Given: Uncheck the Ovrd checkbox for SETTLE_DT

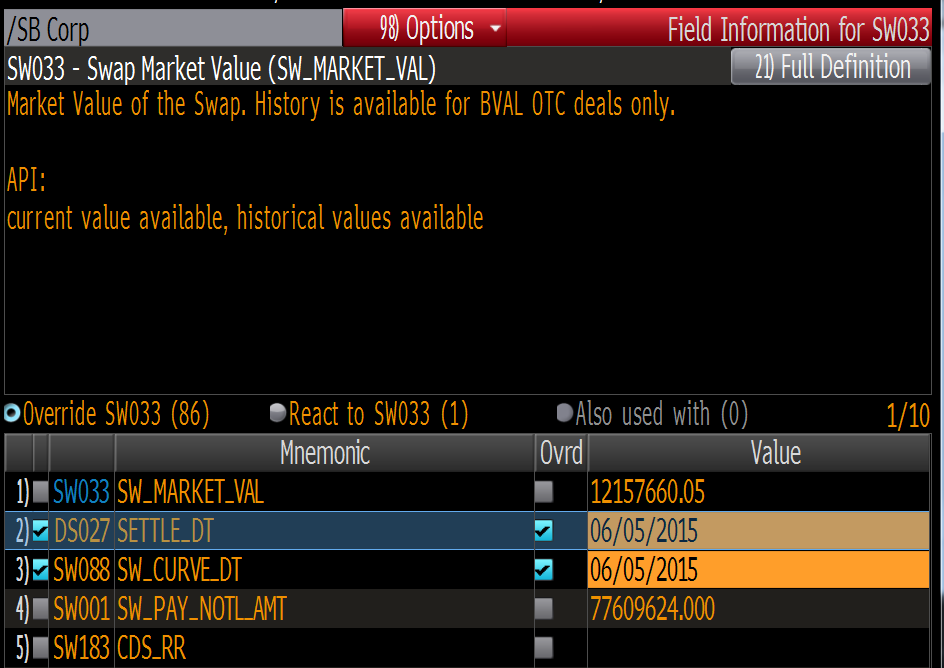Looking at the screenshot, I should 544,532.
